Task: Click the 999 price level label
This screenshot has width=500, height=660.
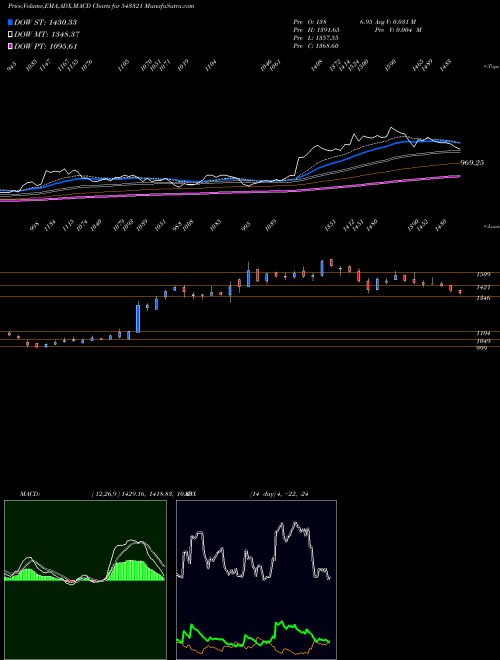Action: tap(481, 349)
